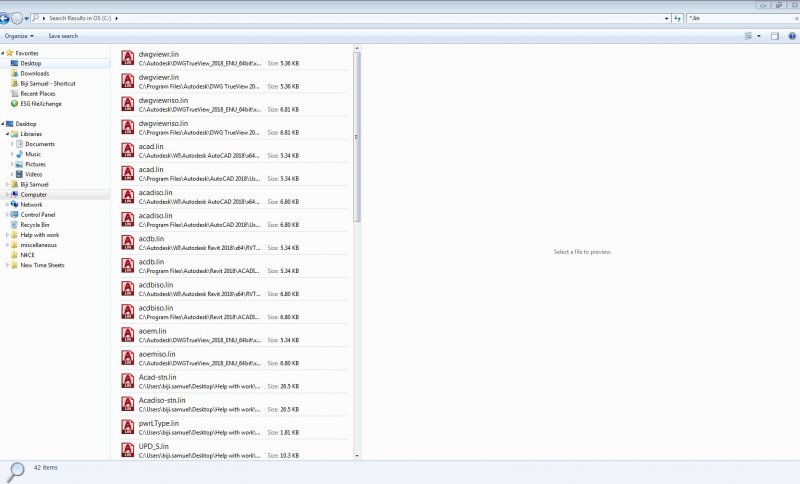
Task: Select the aoemiso.lin file name
Action: click(157, 354)
